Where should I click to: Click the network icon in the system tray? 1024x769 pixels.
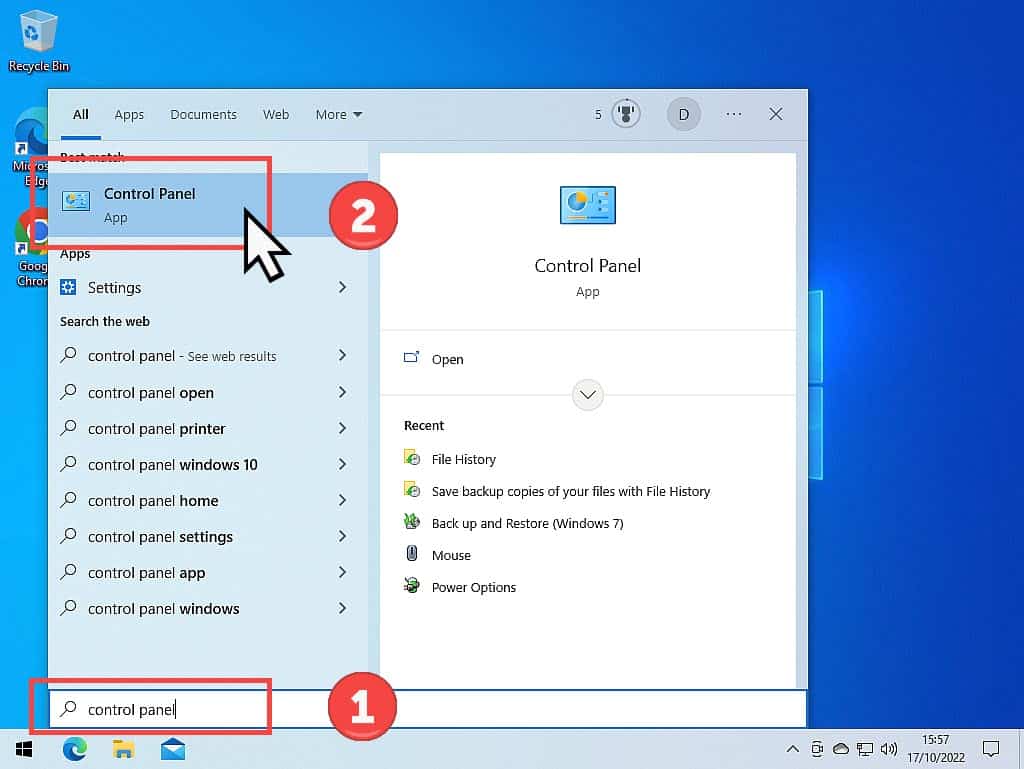[865, 748]
